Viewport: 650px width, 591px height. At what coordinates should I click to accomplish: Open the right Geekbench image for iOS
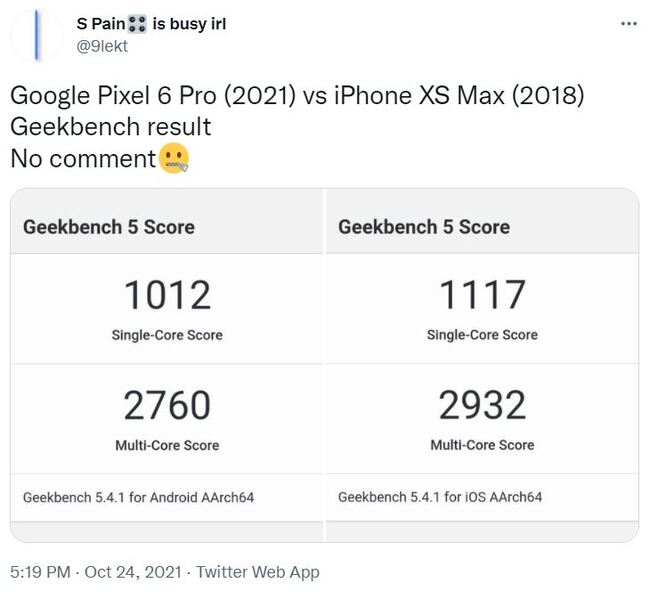pyautogui.click(x=482, y=365)
